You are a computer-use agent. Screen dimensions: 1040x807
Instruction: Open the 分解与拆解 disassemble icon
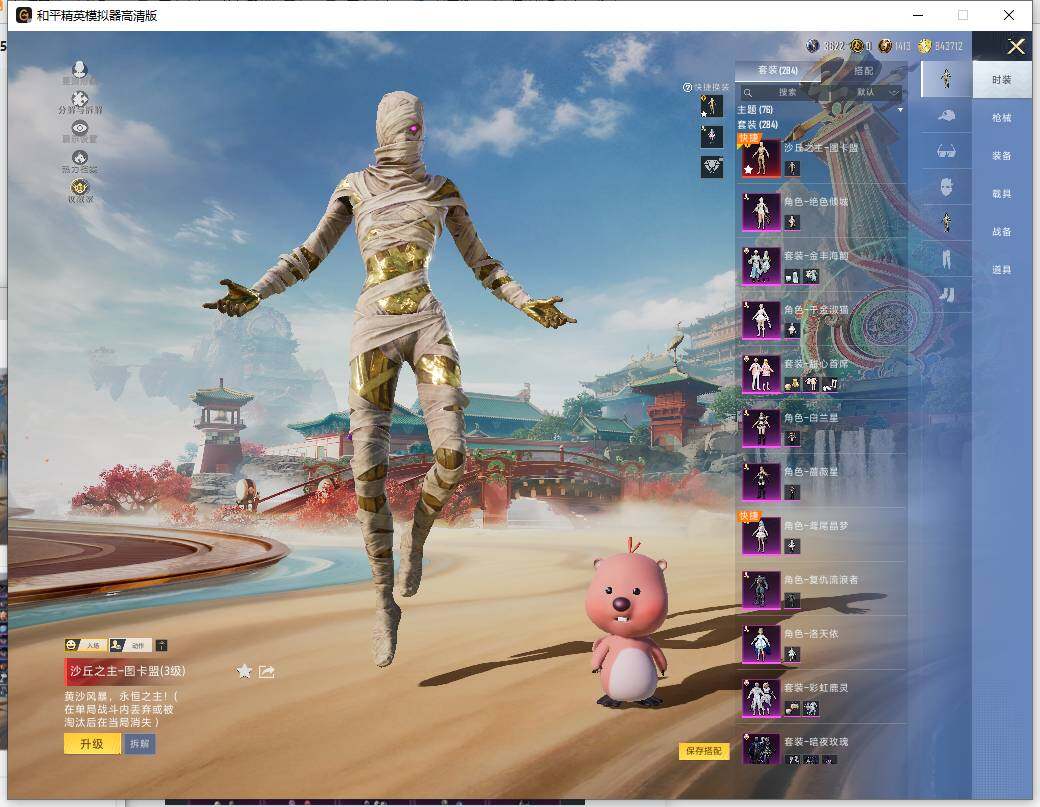pos(80,99)
